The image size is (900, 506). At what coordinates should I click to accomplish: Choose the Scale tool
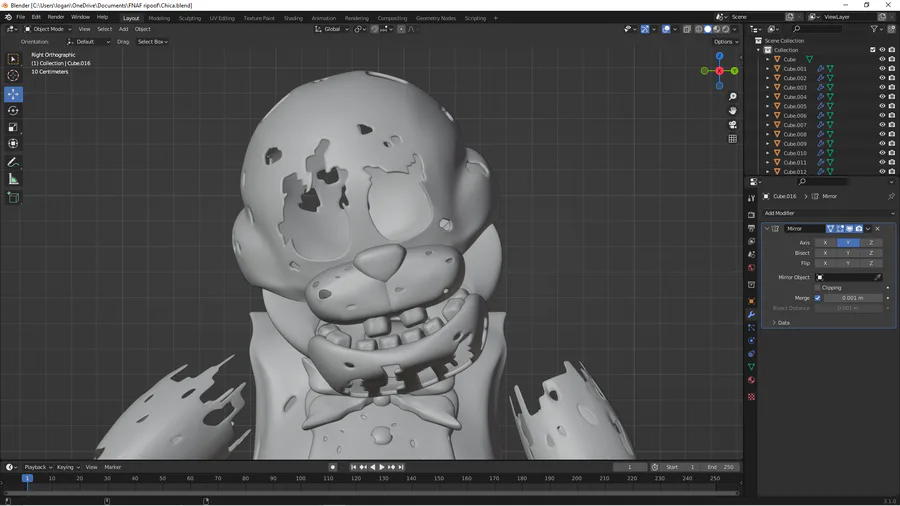click(13, 127)
